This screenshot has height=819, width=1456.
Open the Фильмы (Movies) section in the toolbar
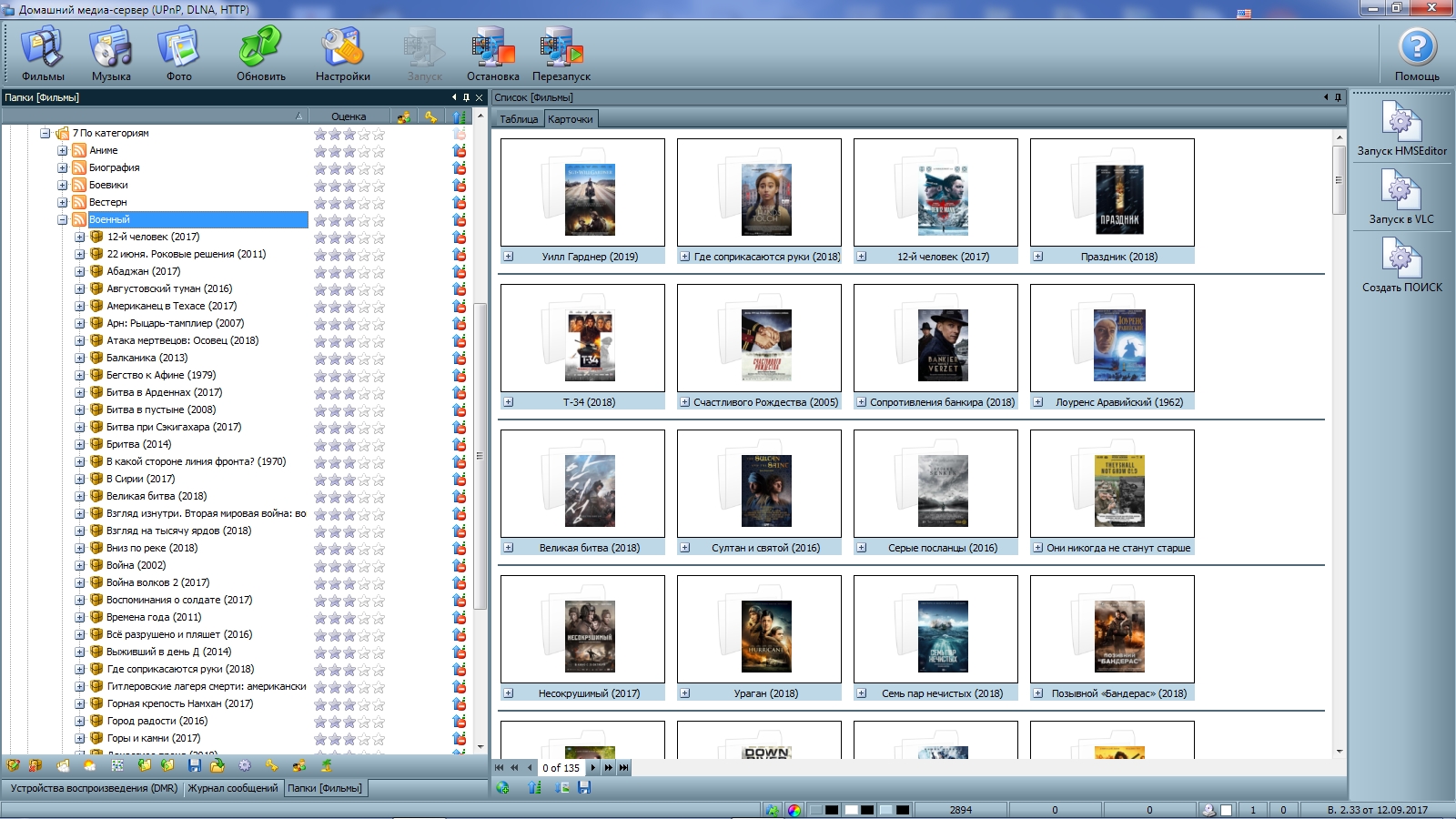point(42,54)
